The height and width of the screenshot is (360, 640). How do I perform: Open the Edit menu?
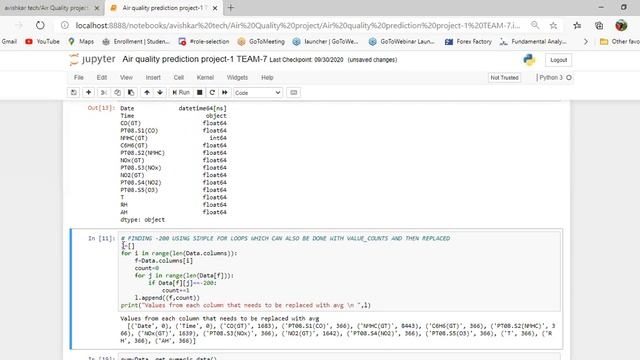(x=102, y=78)
